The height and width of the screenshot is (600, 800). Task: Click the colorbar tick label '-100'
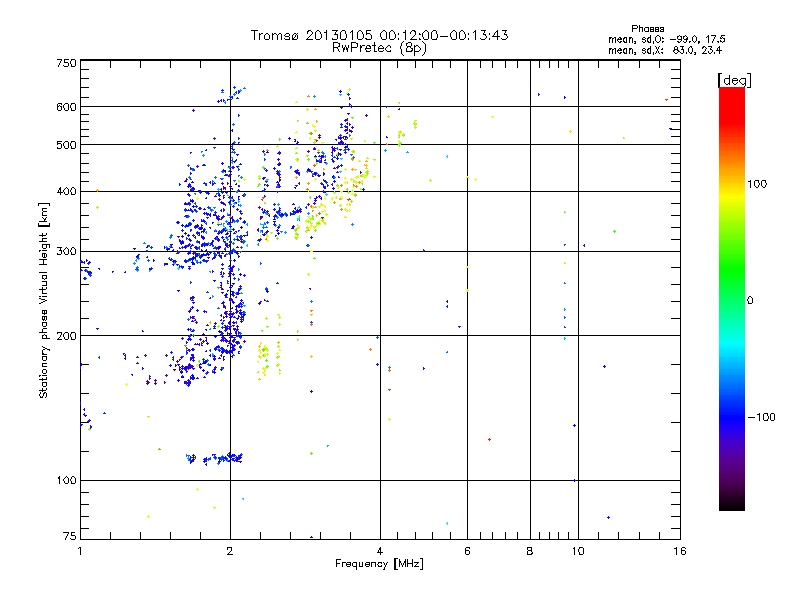tap(762, 417)
